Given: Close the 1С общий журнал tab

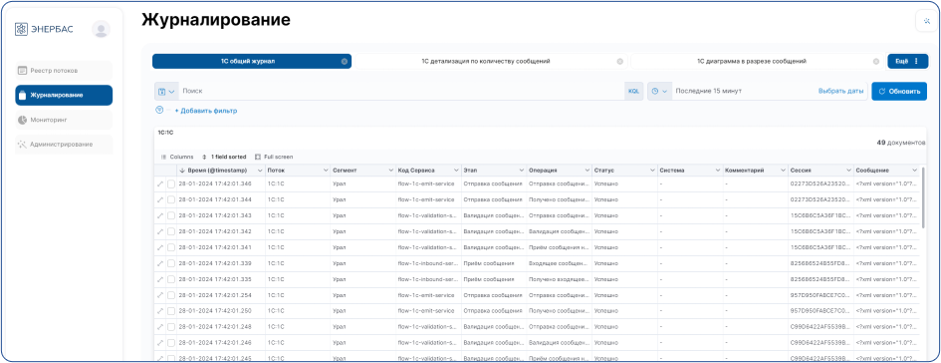Looking at the screenshot, I should (x=344, y=61).
